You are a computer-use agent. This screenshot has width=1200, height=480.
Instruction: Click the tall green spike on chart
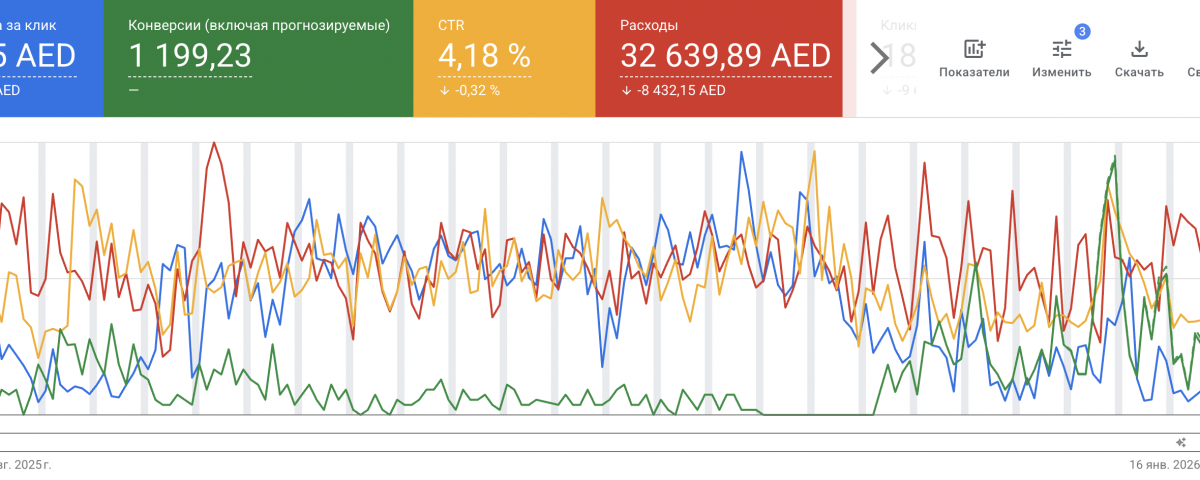1113,158
